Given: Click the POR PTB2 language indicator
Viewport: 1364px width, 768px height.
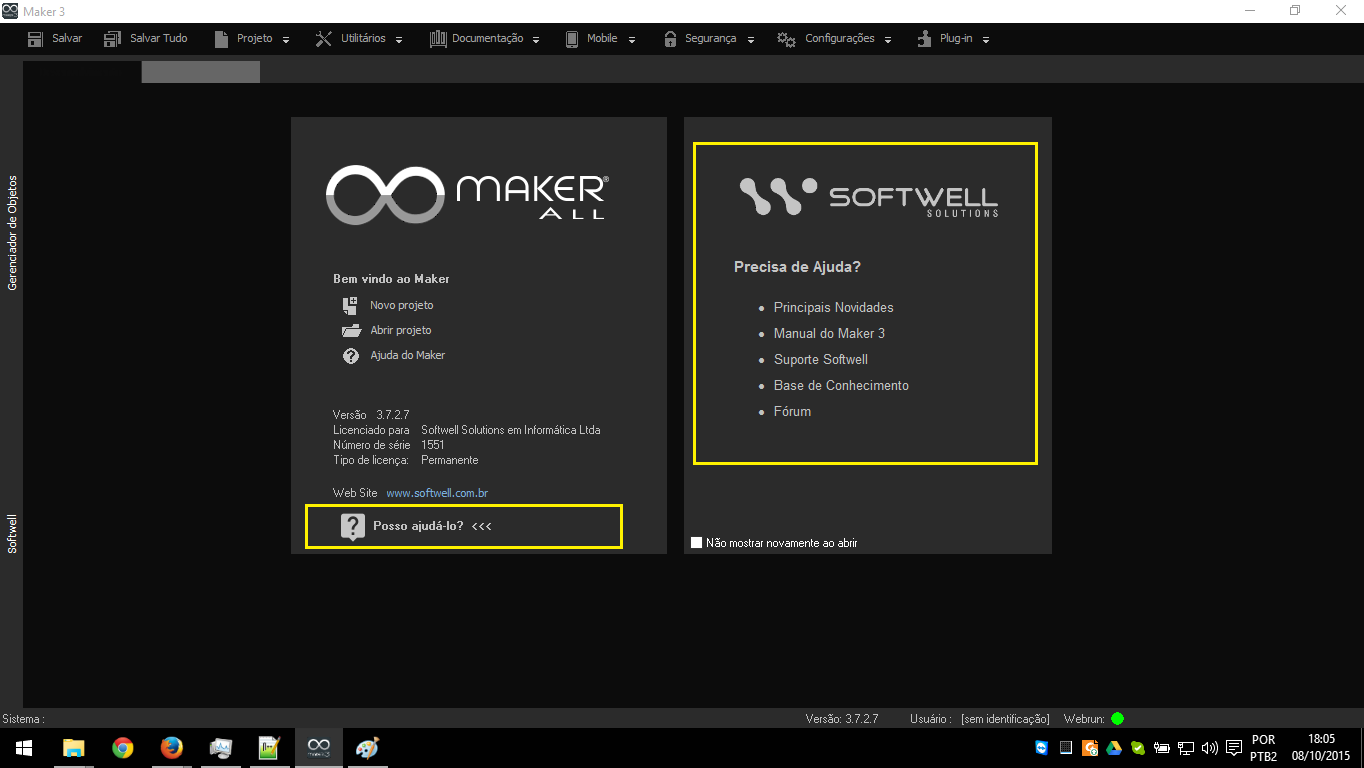Looking at the screenshot, I should pyautogui.click(x=1264, y=748).
